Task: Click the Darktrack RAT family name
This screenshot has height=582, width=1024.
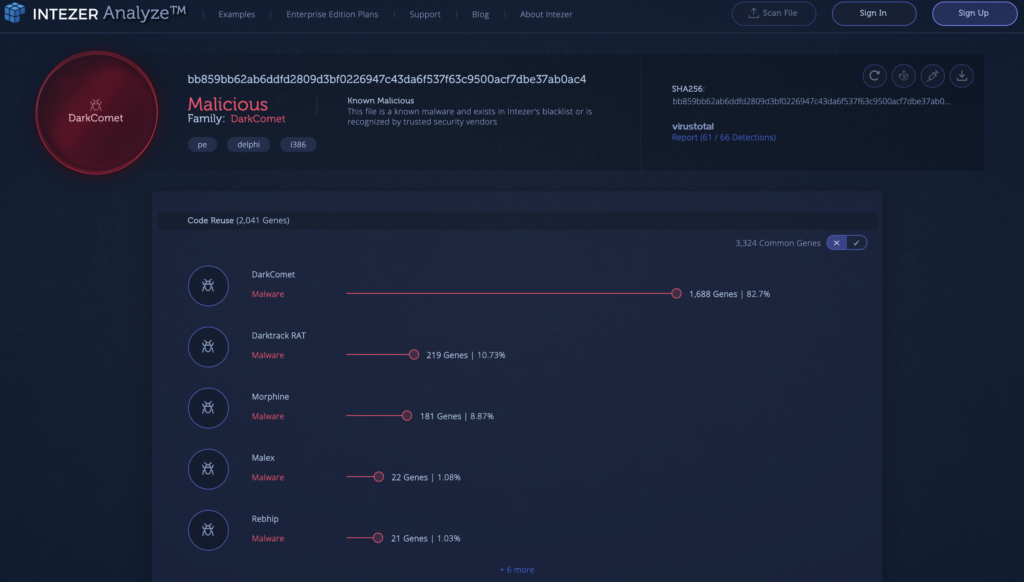Action: [x=278, y=335]
